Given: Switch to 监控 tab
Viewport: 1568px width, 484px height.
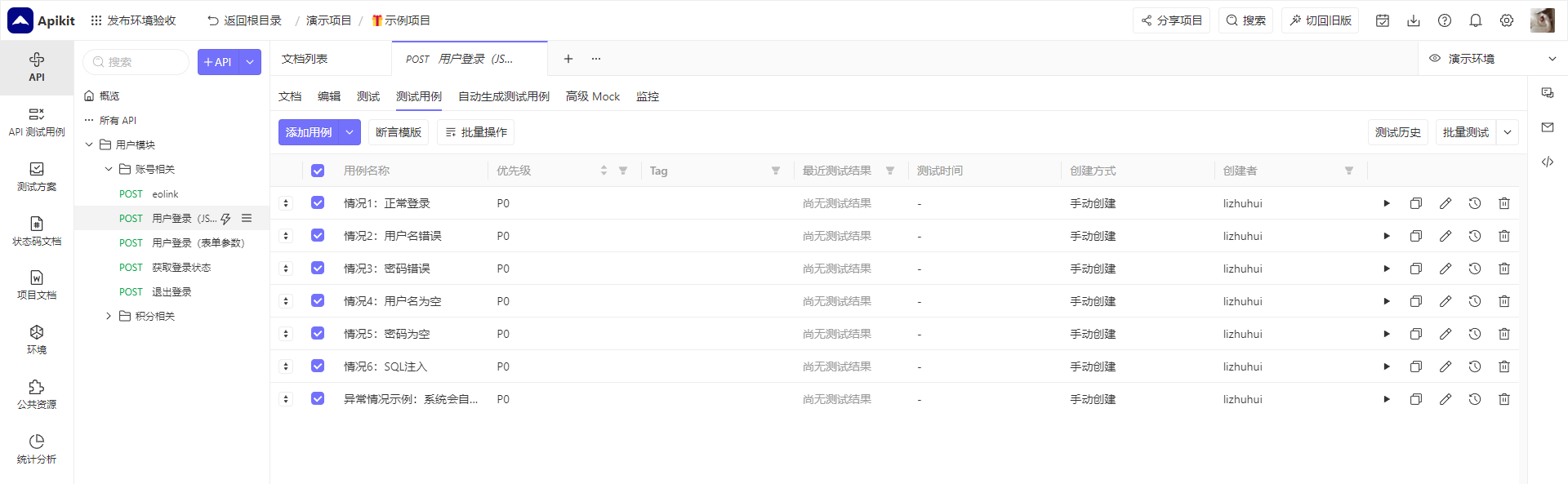Looking at the screenshot, I should (x=648, y=96).
